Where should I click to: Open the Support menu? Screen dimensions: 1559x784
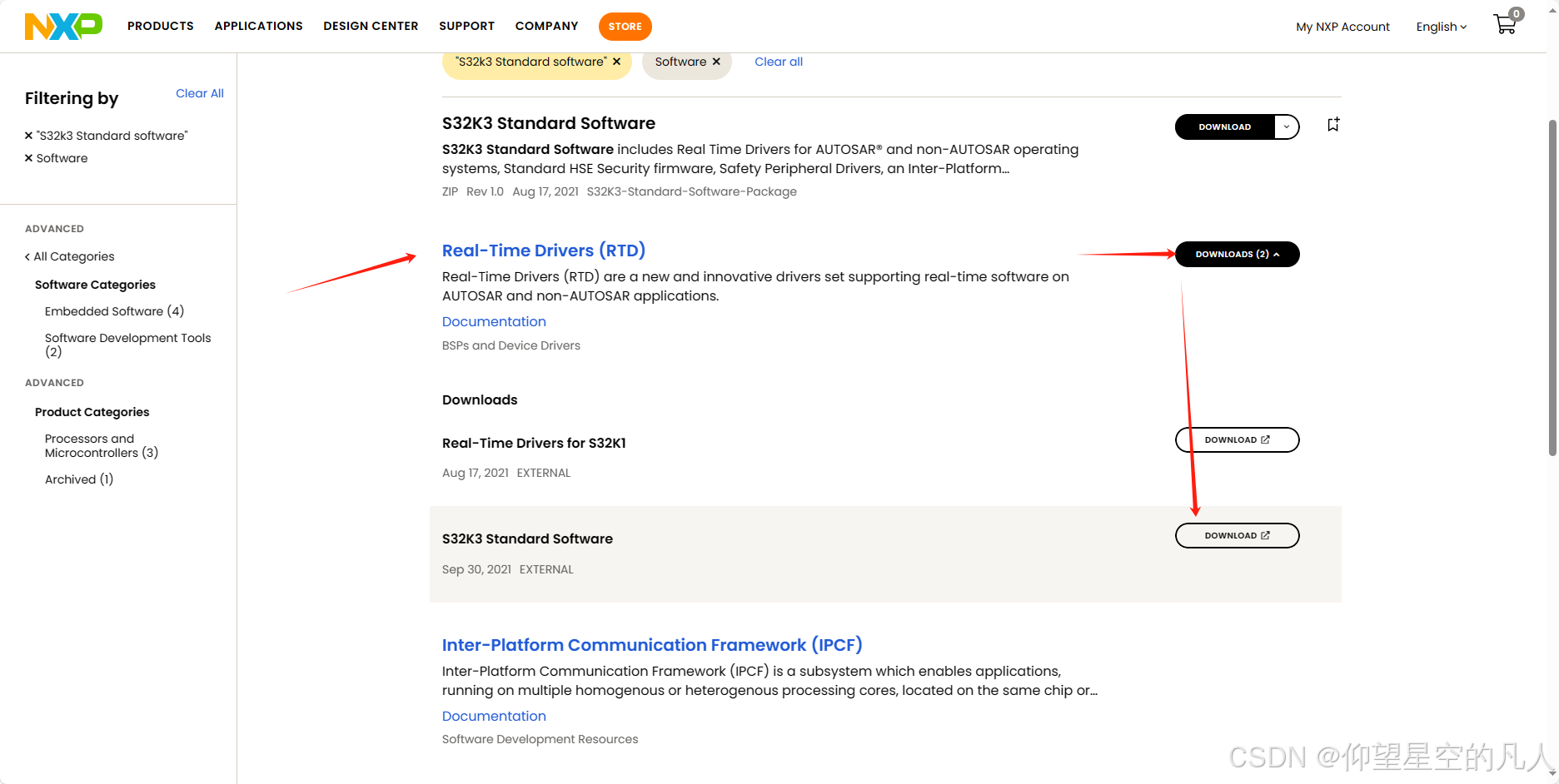coord(466,26)
